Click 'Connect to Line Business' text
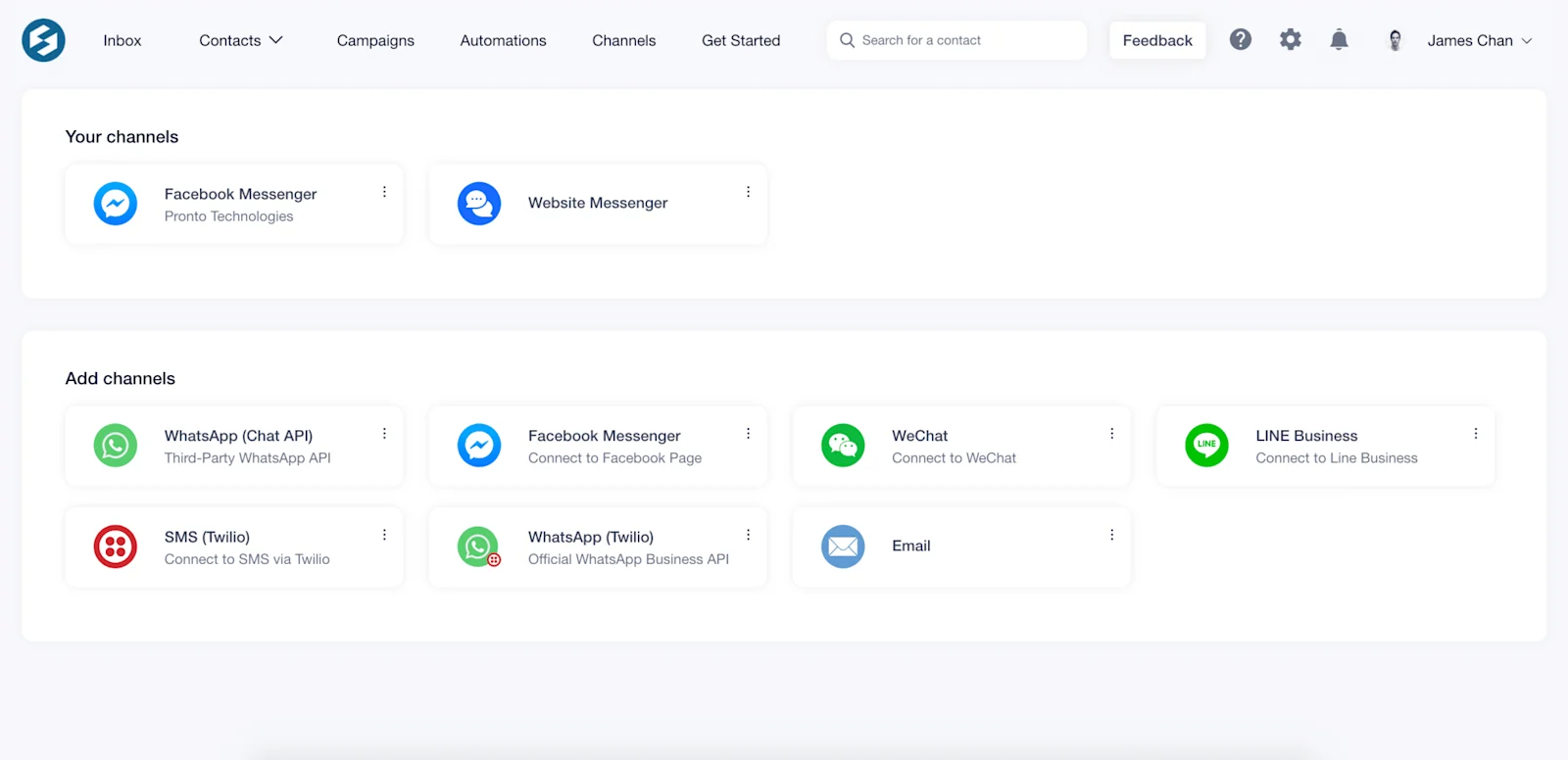Image resolution: width=1568 pixels, height=760 pixels. click(1337, 458)
